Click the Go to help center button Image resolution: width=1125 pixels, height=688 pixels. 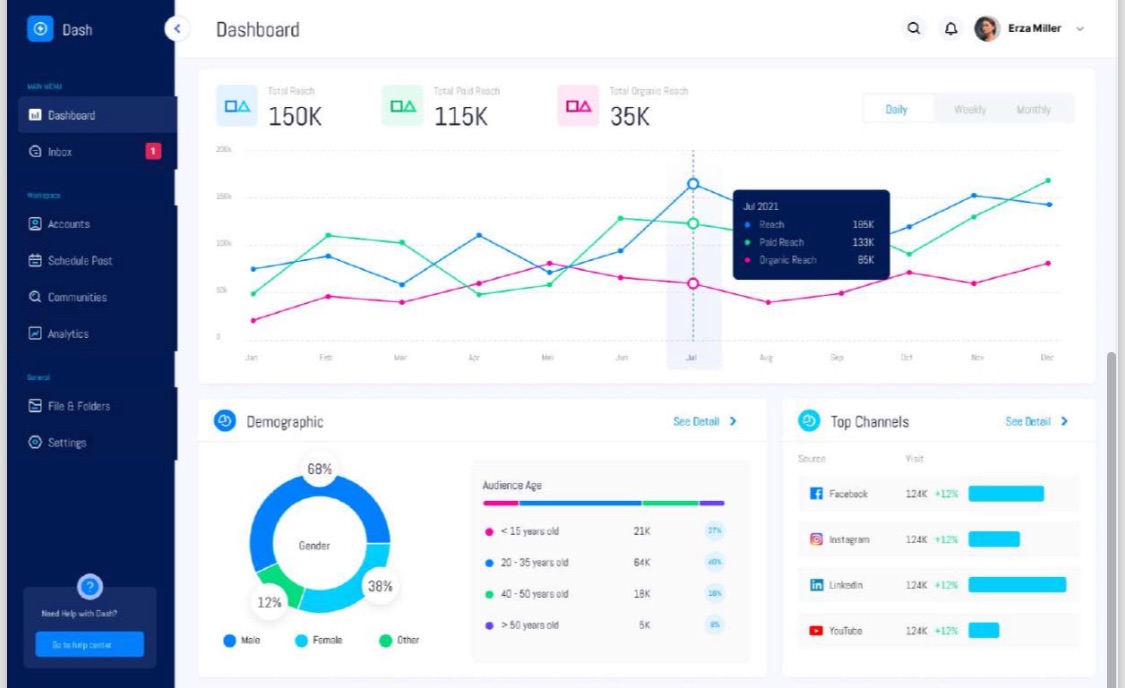[x=90, y=645]
